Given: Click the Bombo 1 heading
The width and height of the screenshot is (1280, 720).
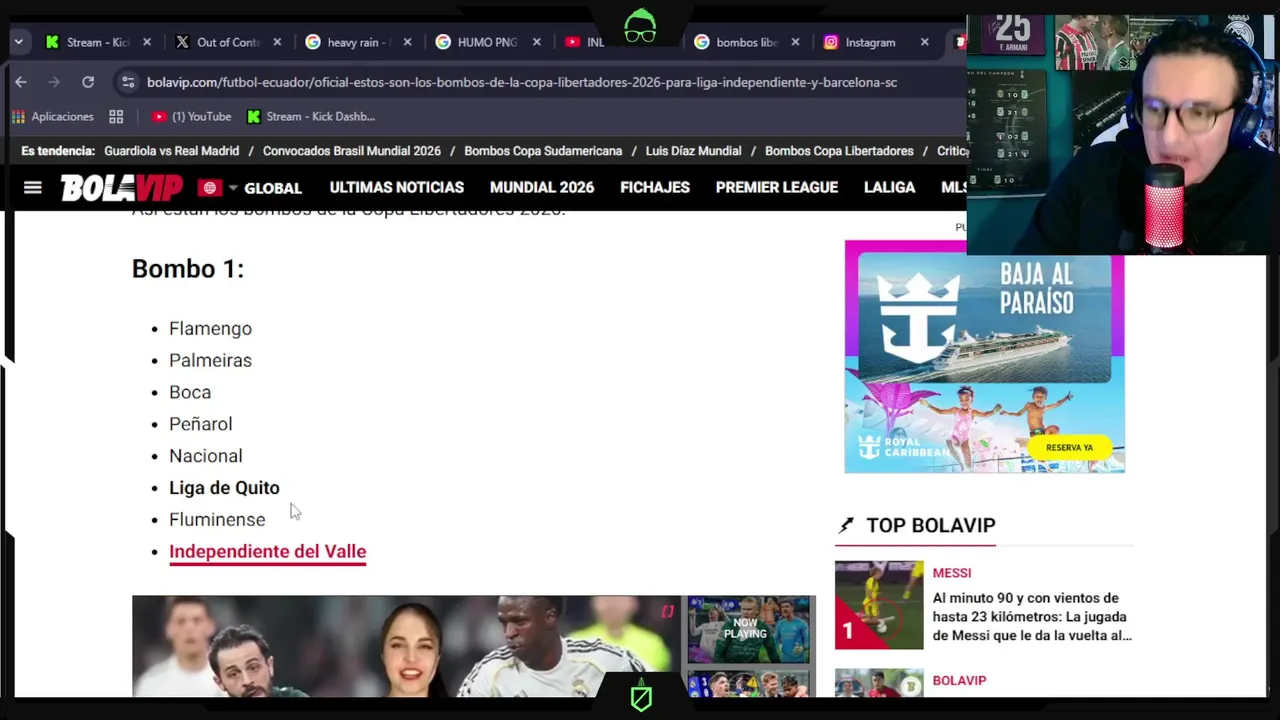Looking at the screenshot, I should point(188,268).
